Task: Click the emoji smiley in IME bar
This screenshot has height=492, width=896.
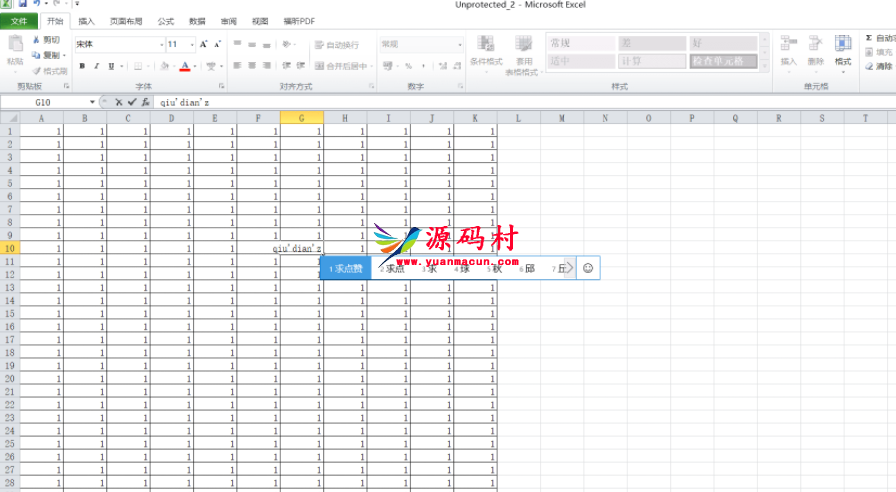Action: coord(588,268)
